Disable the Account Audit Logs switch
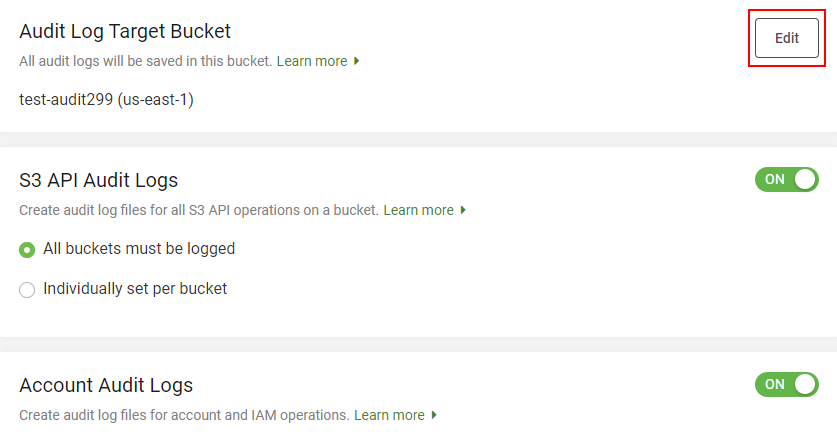 (786, 385)
